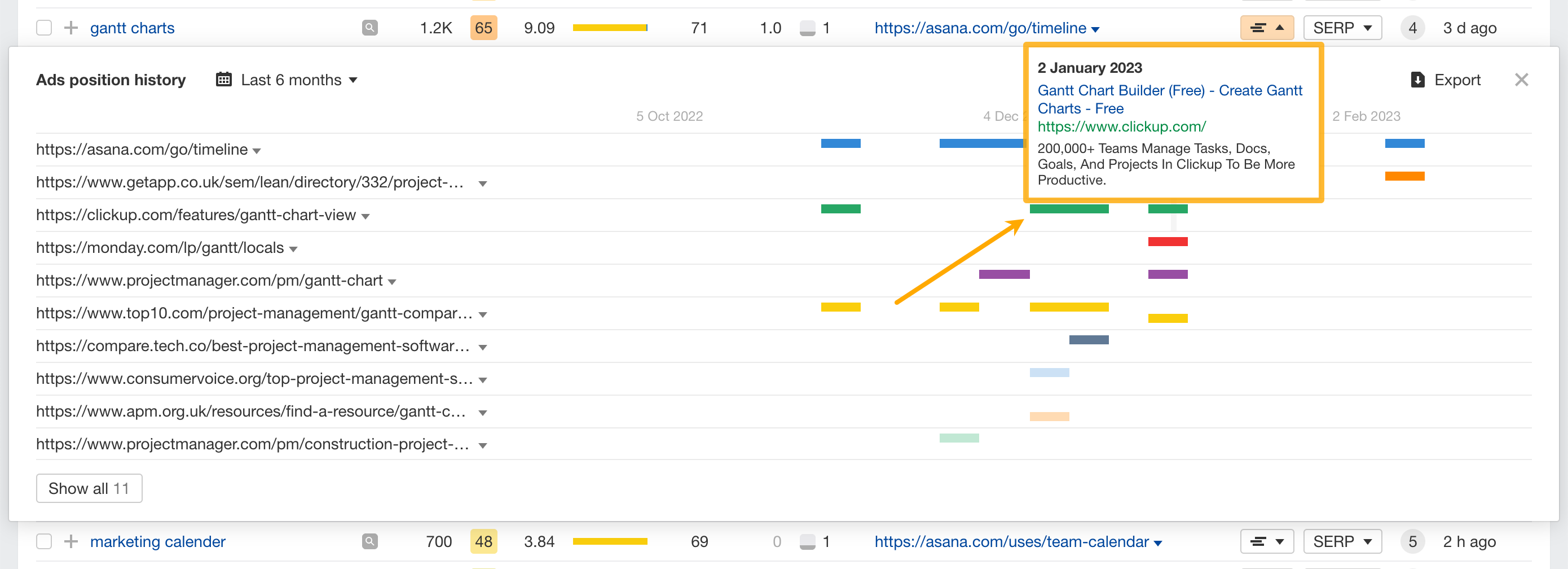Click SERP features icon in gantt charts row
The height and width of the screenshot is (569, 1568).
(x=807, y=28)
